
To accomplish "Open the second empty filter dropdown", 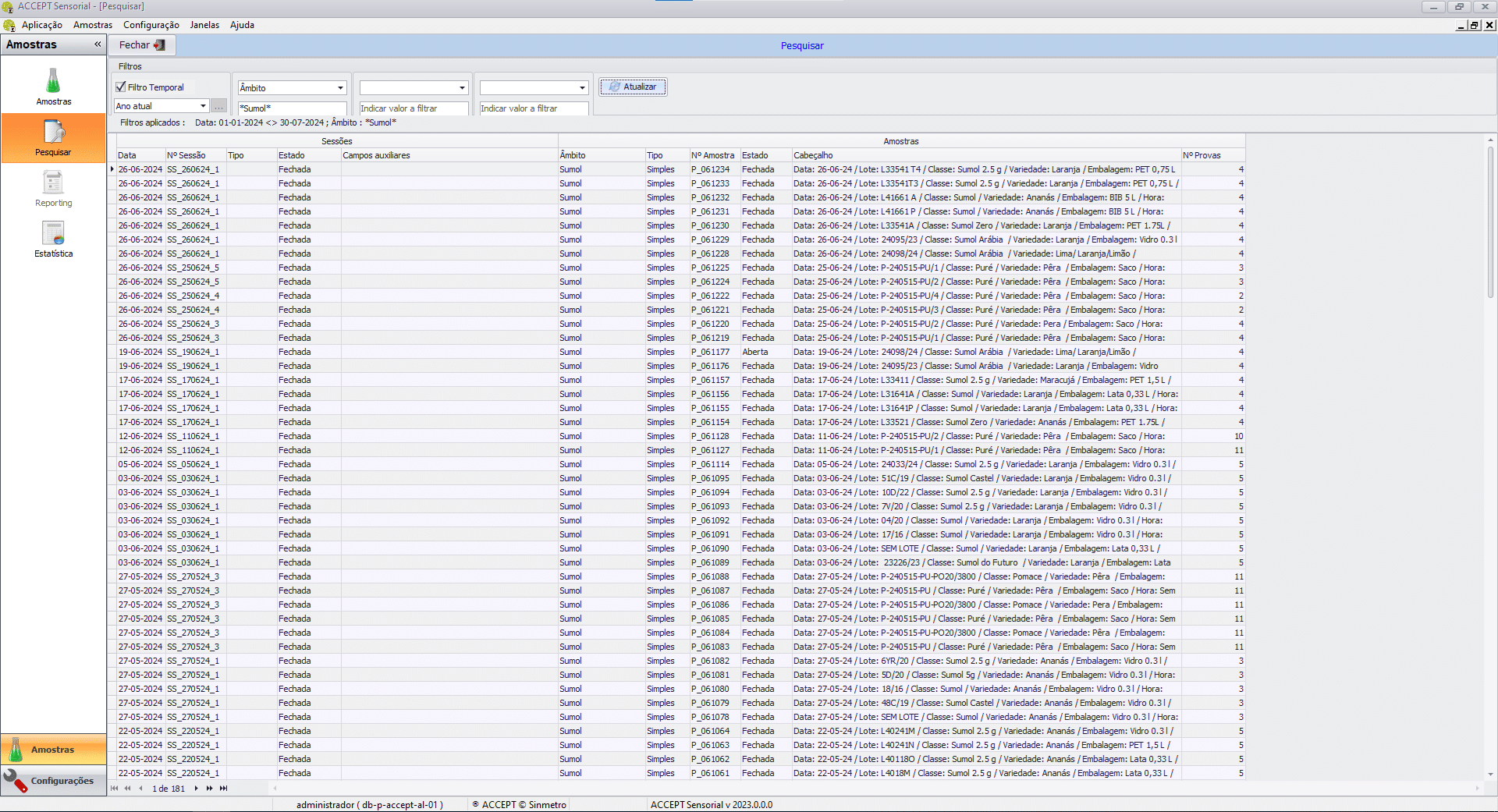I will coord(582,88).
